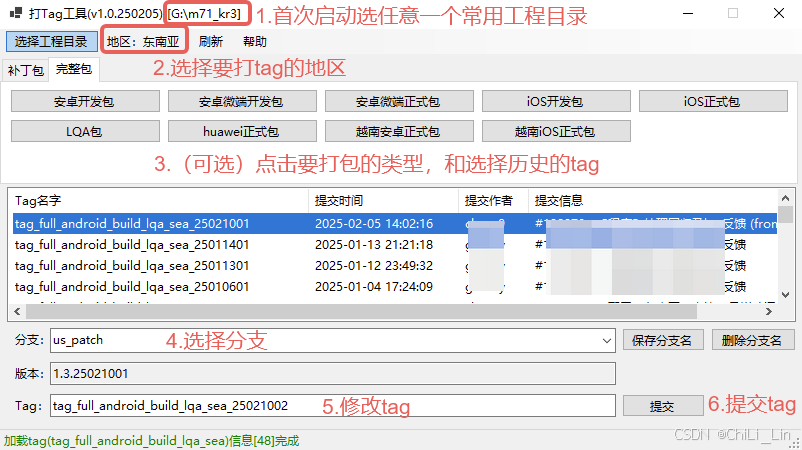Sort by 提交作者 column header
The image size is (802, 450).
point(494,200)
